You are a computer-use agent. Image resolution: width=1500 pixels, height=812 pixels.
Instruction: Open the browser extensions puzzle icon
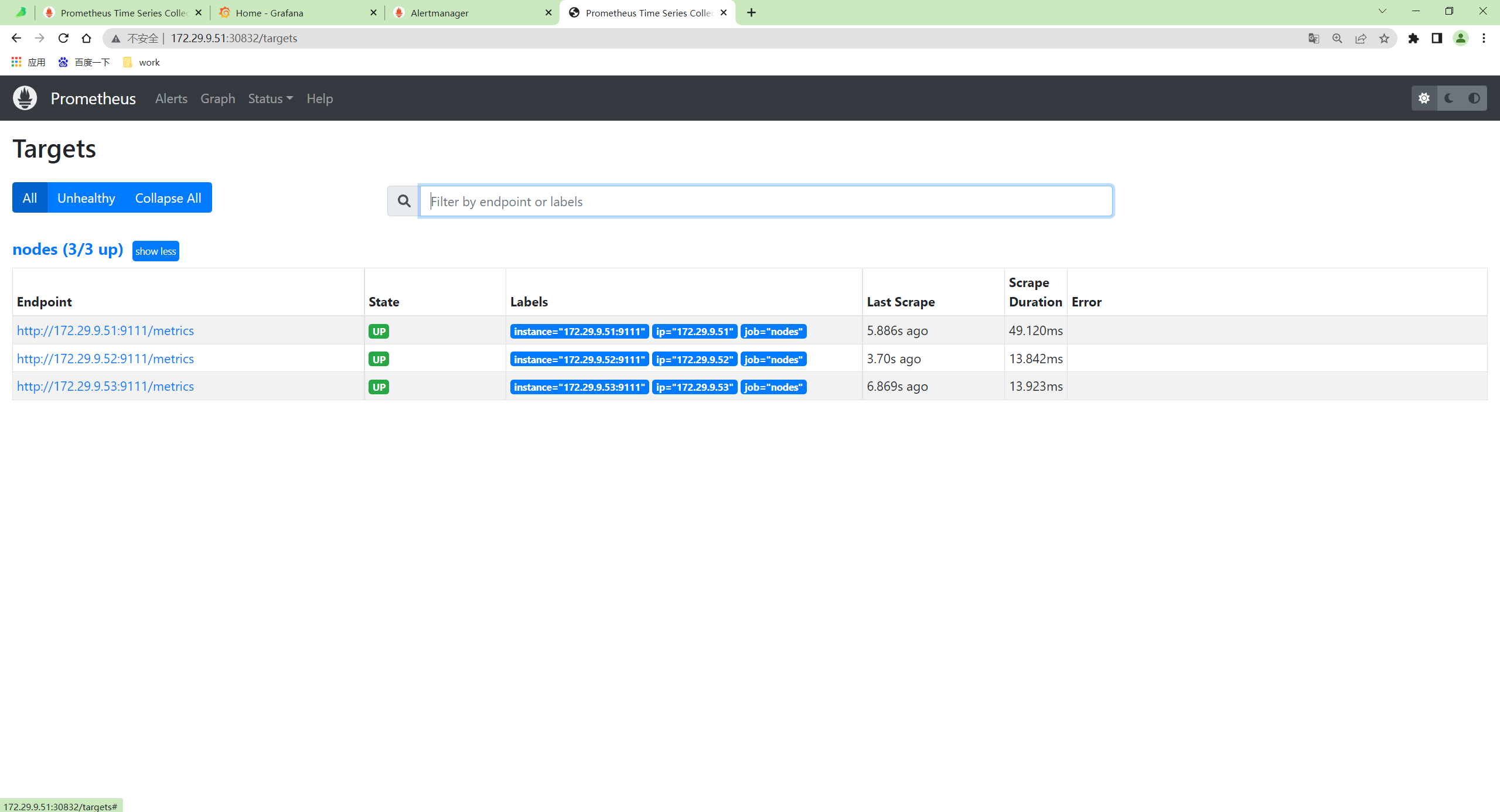pyautogui.click(x=1413, y=38)
